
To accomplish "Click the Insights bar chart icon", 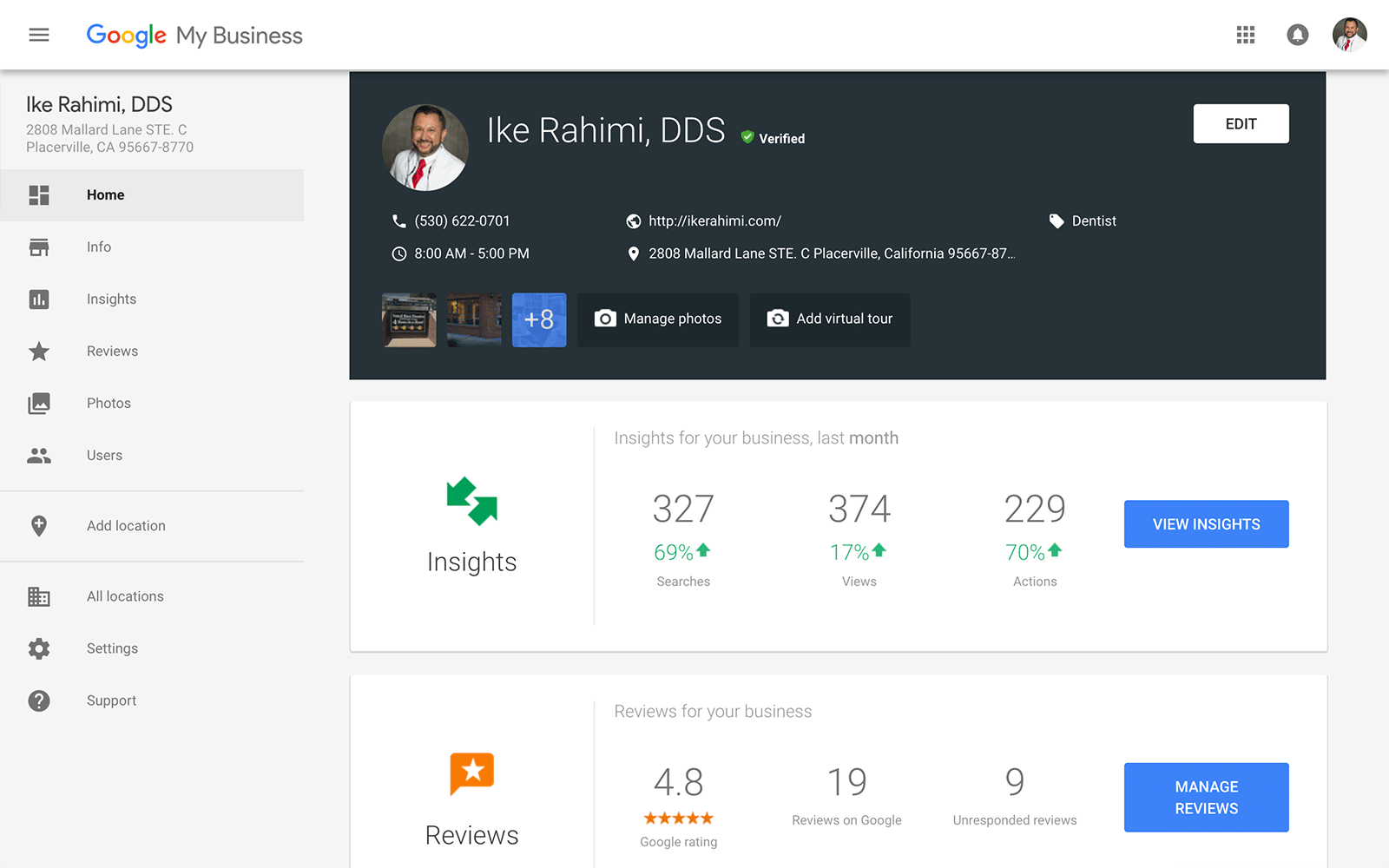I will (39, 299).
